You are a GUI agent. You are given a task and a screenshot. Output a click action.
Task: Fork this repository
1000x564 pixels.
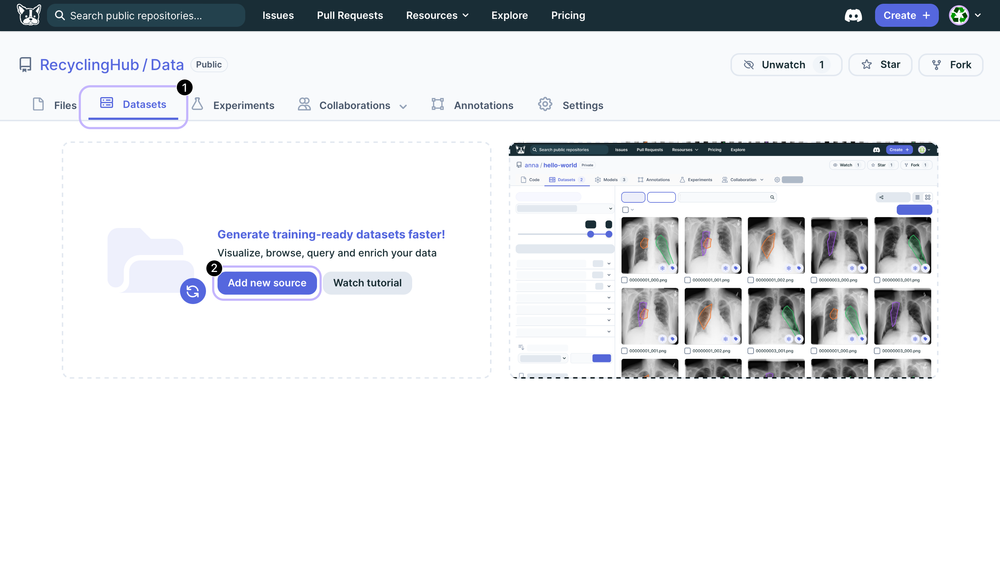(x=950, y=65)
